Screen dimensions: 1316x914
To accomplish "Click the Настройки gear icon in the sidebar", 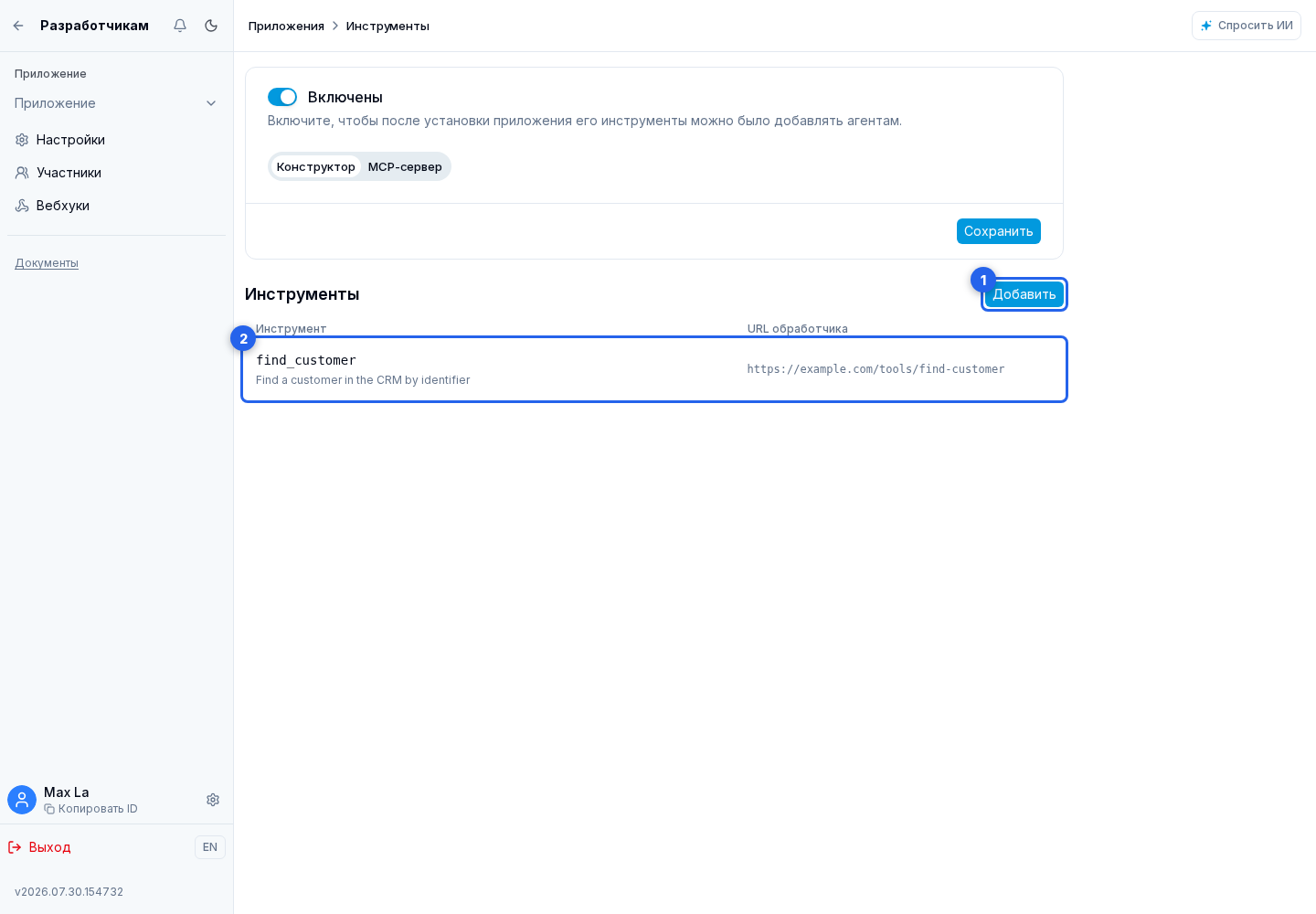I will click(22, 140).
